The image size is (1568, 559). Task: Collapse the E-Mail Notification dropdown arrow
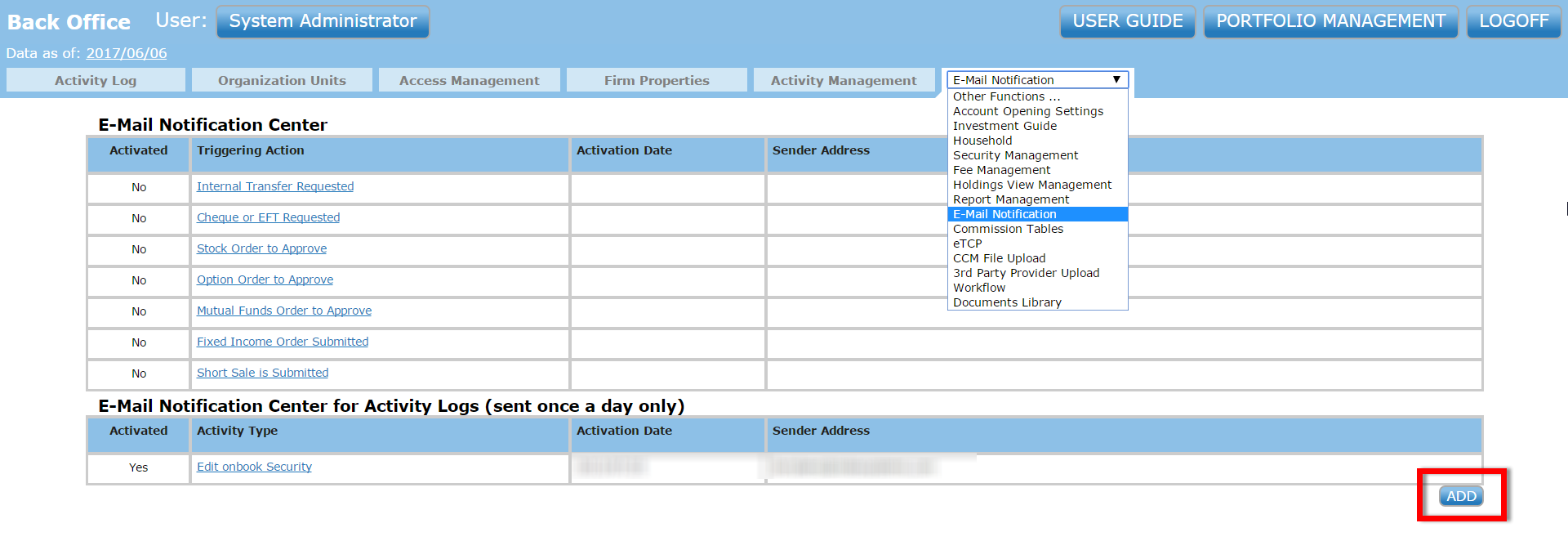tap(1116, 80)
